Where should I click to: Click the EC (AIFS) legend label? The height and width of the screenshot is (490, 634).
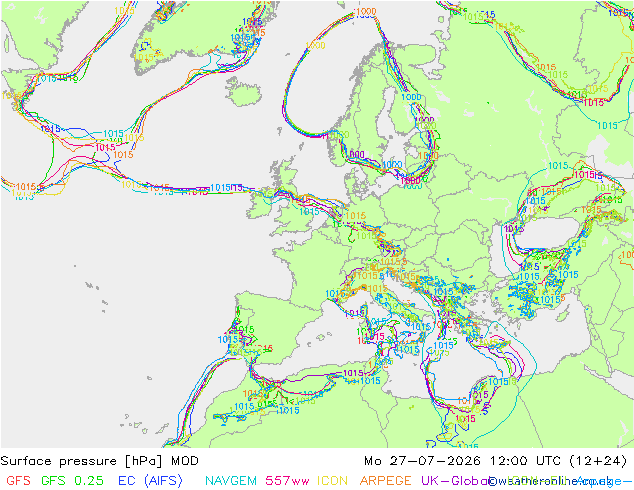coord(150,481)
